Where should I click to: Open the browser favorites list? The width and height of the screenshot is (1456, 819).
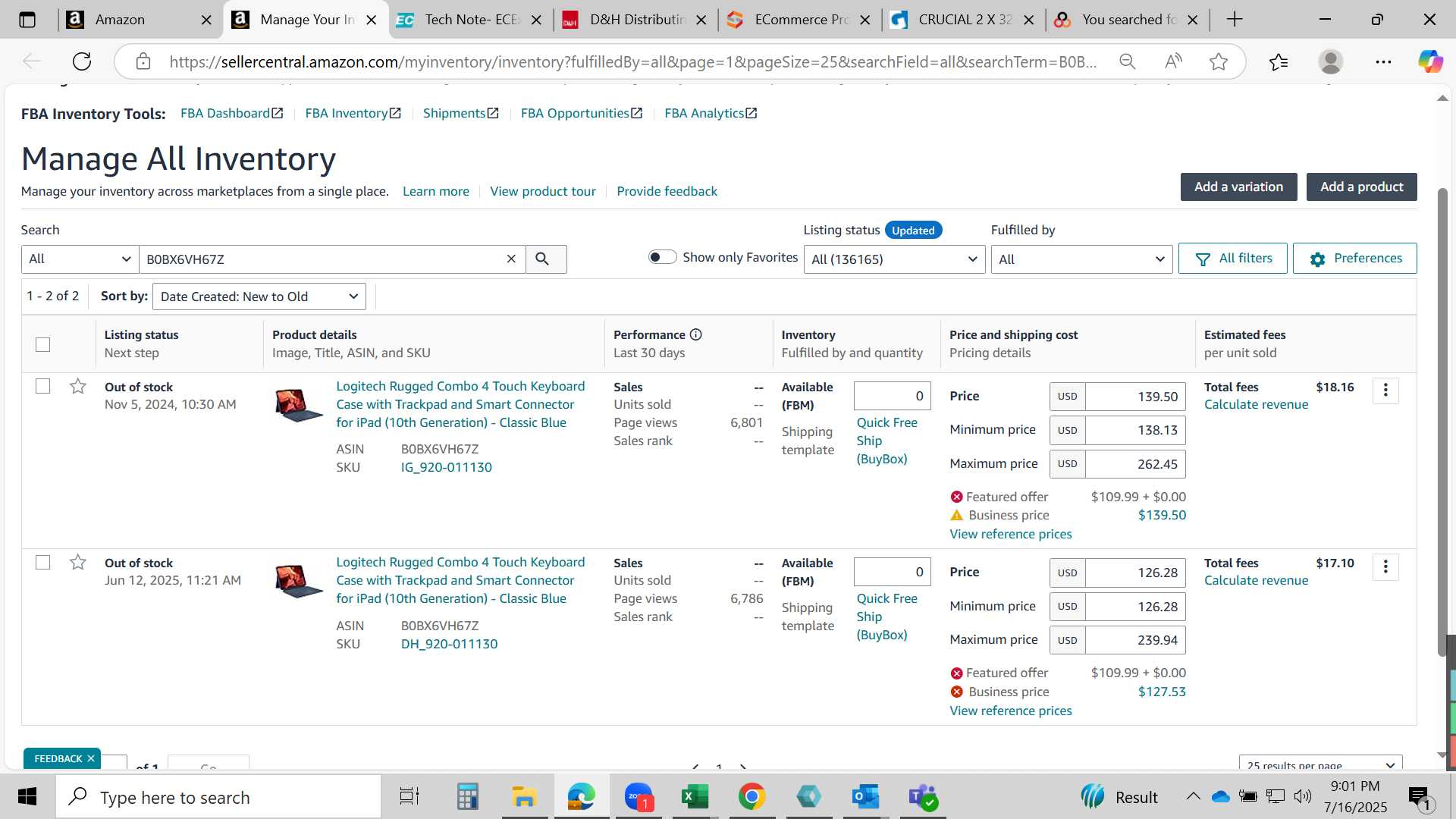click(1279, 61)
